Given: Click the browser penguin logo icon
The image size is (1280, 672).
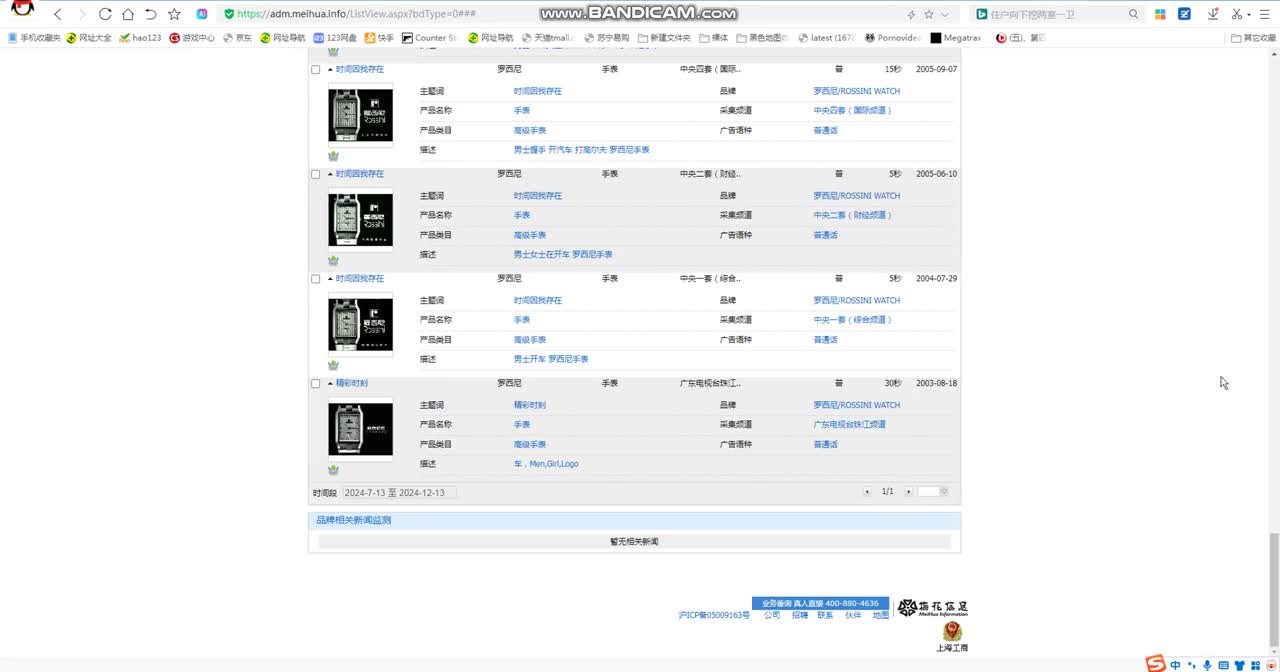Looking at the screenshot, I should 22,9.
